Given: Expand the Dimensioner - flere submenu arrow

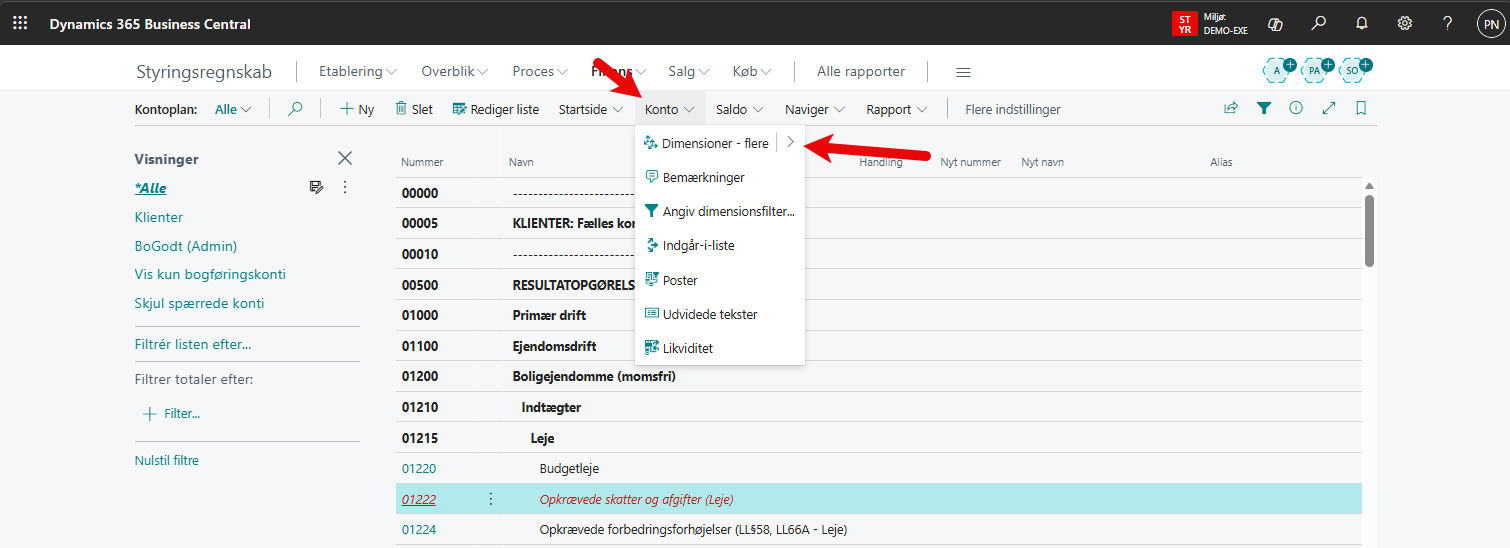Looking at the screenshot, I should coord(790,143).
